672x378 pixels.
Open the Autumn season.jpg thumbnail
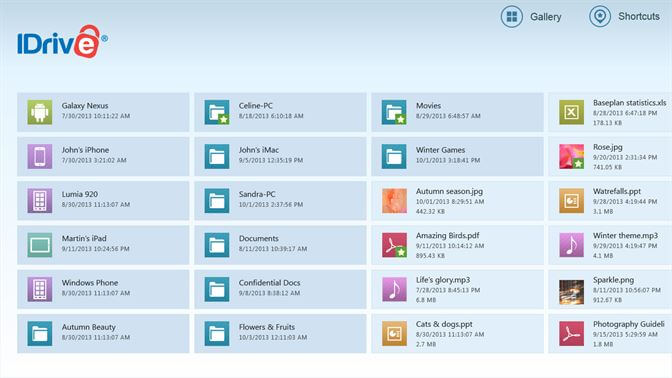point(394,201)
